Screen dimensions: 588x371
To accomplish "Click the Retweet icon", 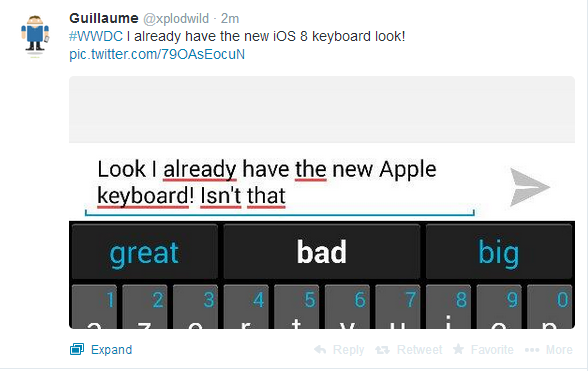I will click(382, 350).
